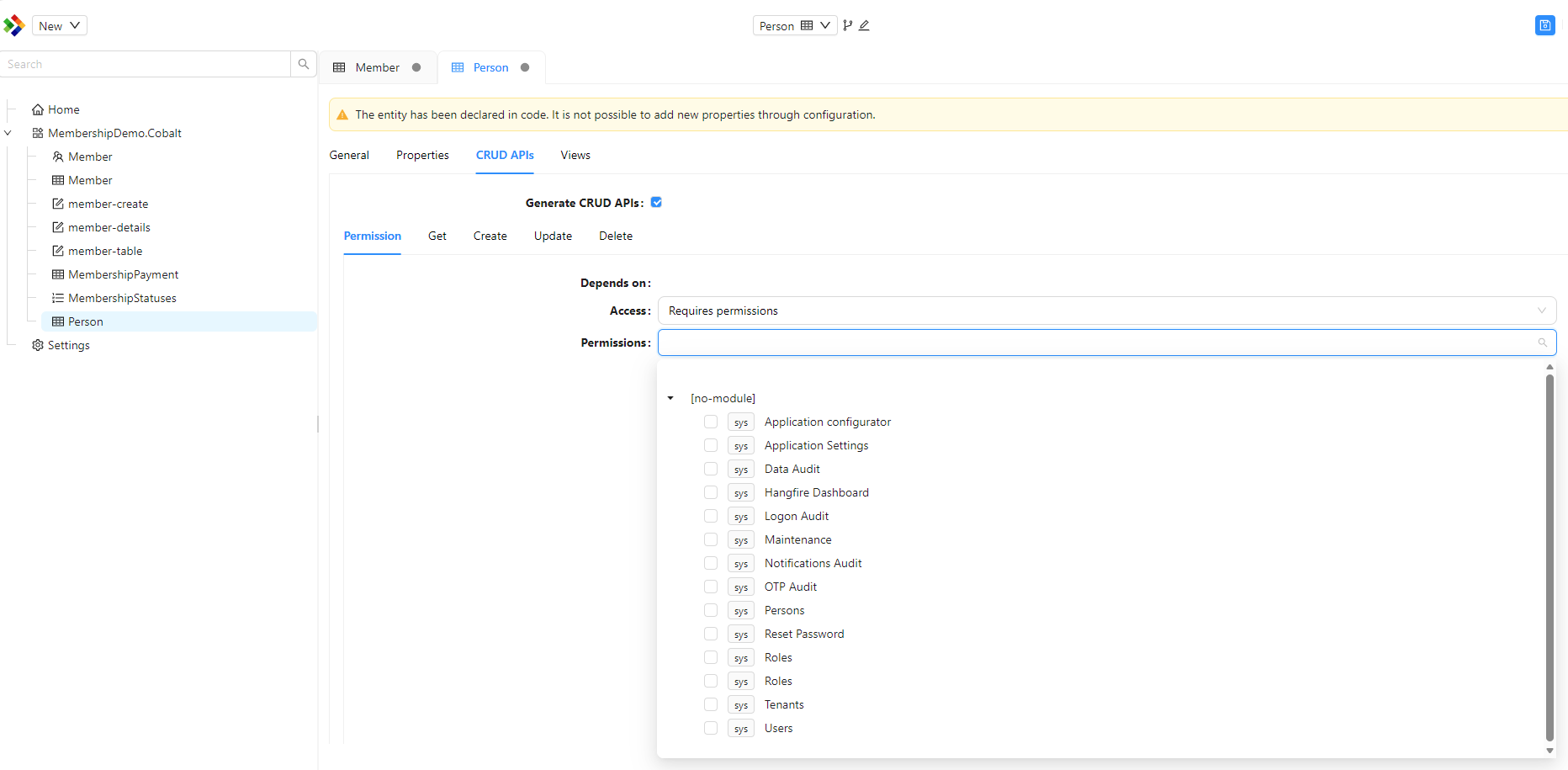Toggle the Generate CRUD APIs checkbox
The height and width of the screenshot is (770, 1568).
(656, 202)
